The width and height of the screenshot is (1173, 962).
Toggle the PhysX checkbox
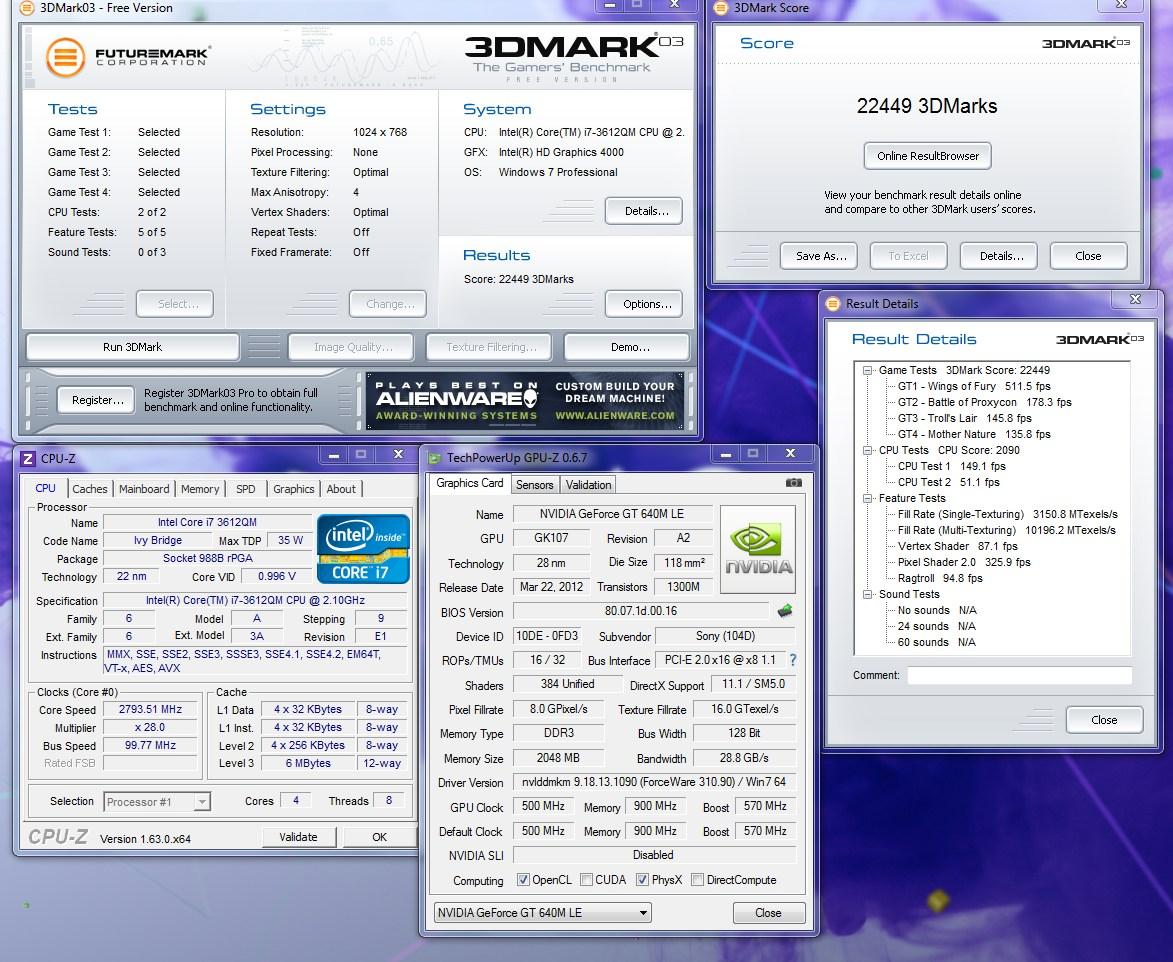(x=642, y=880)
